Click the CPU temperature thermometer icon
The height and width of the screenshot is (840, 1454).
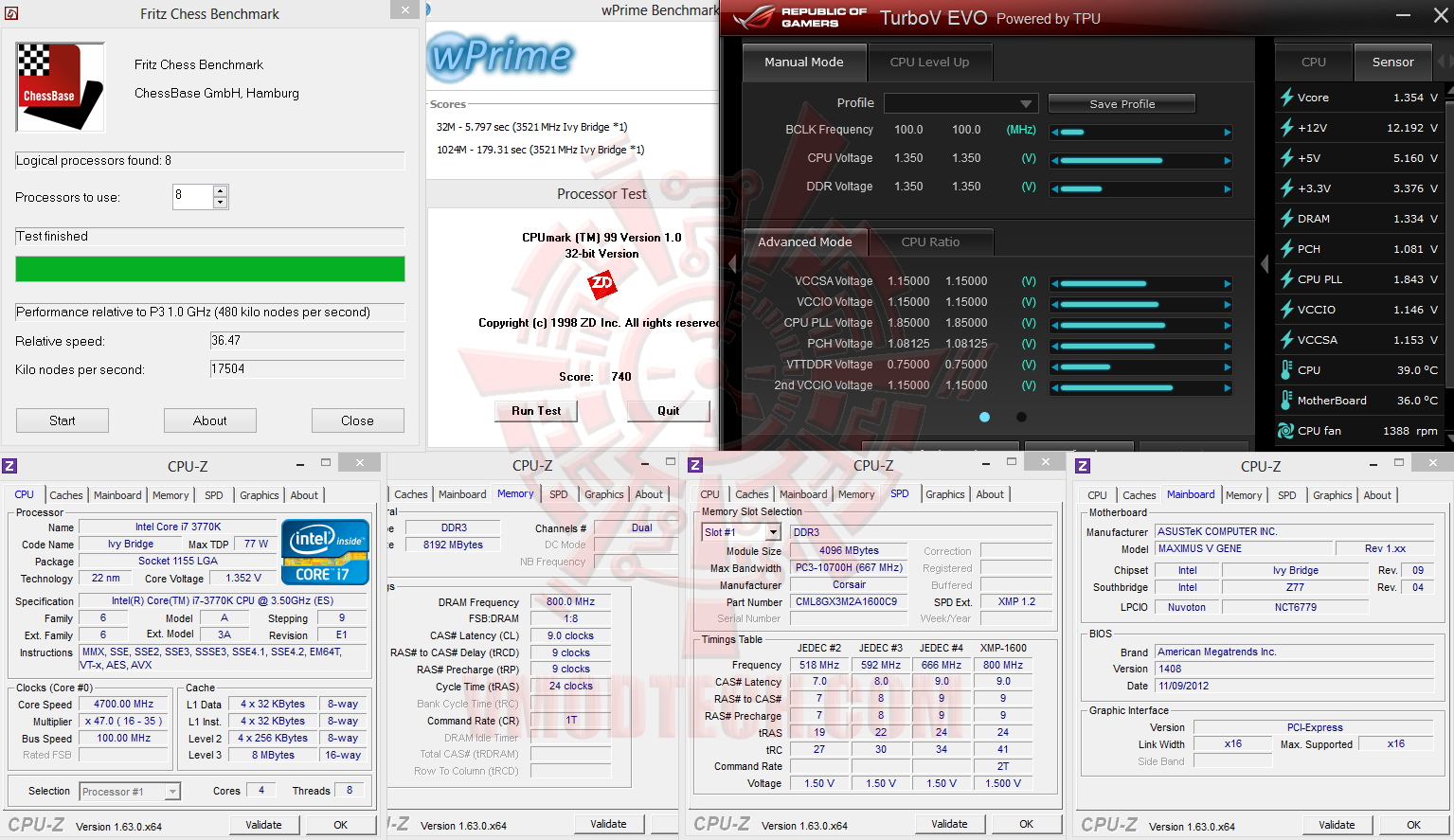[x=1286, y=370]
